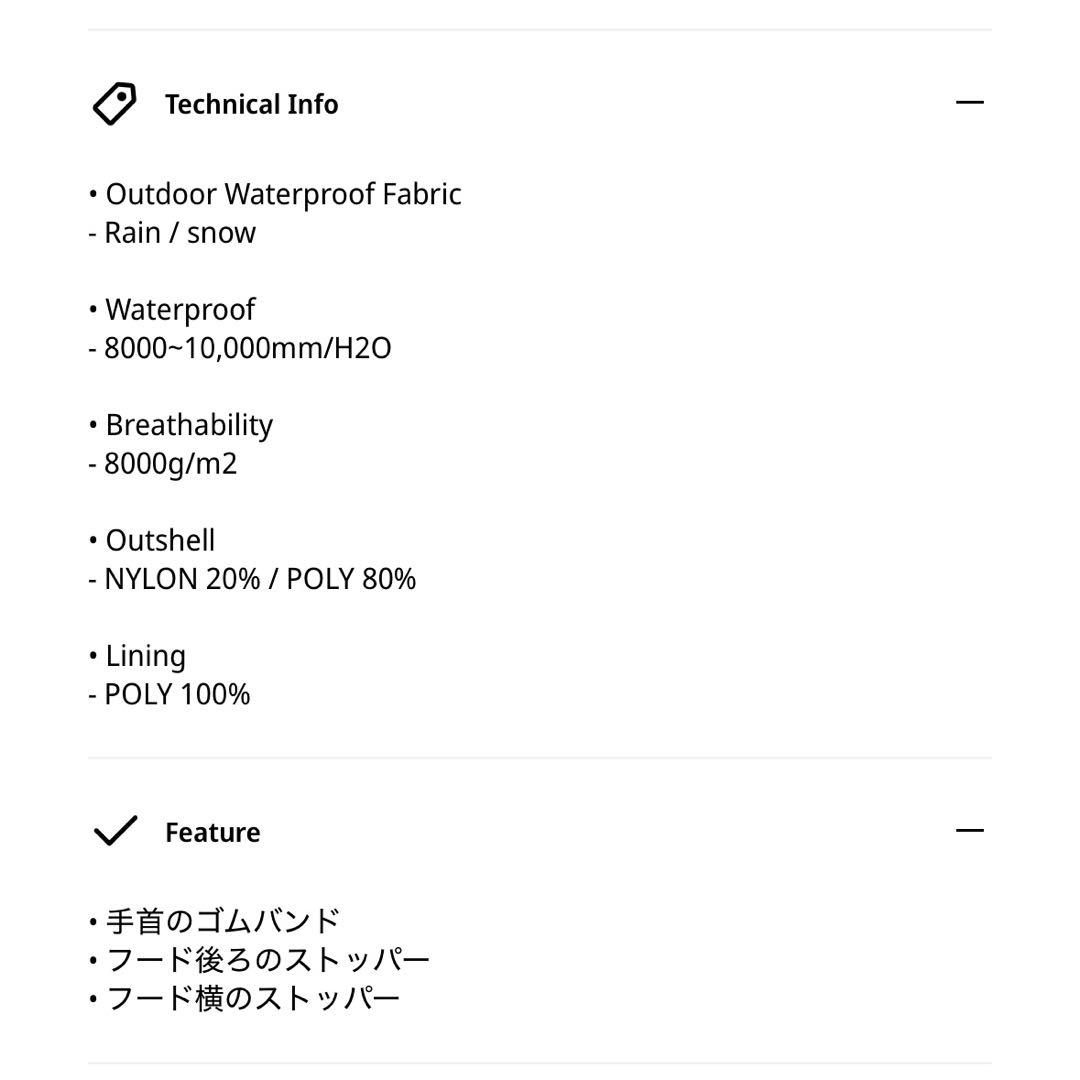Select the Lining POLY 100% line
1080x1080 pixels.
pyautogui.click(x=176, y=694)
